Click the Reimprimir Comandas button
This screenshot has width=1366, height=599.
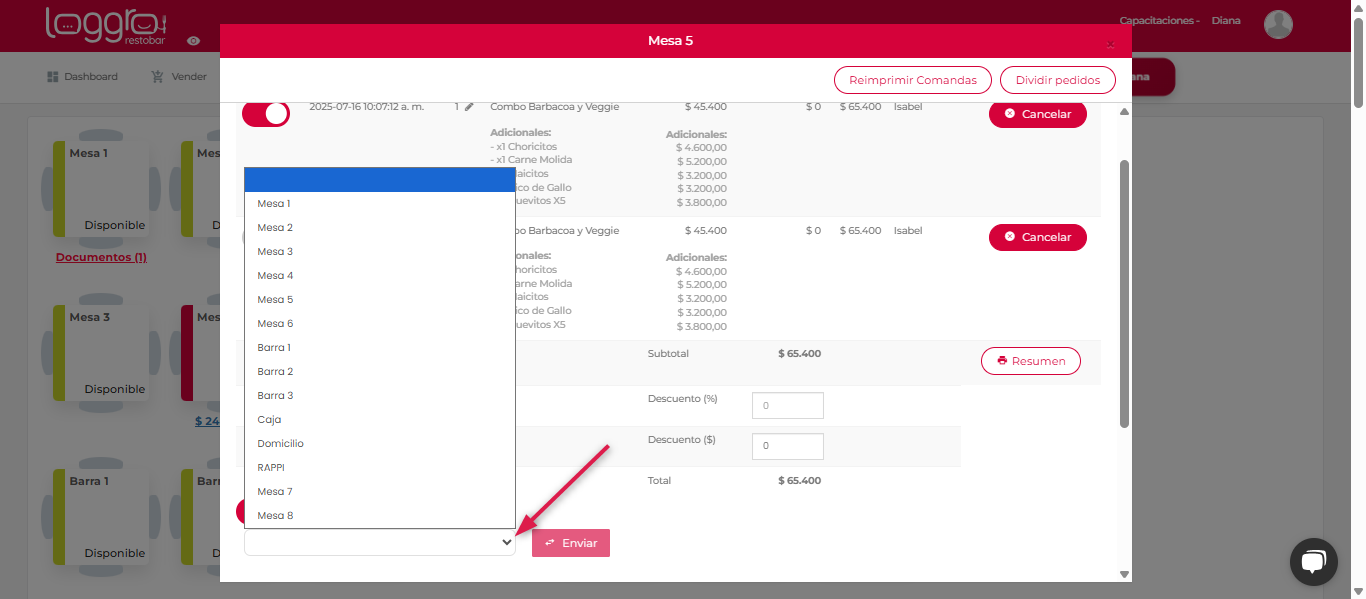912,80
